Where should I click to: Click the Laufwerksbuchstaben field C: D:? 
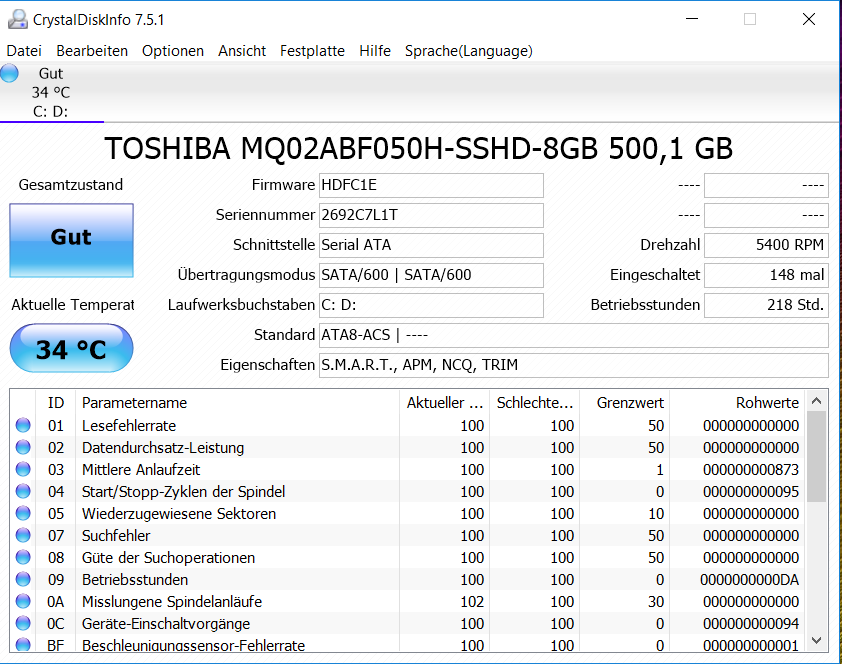pyautogui.click(x=431, y=305)
